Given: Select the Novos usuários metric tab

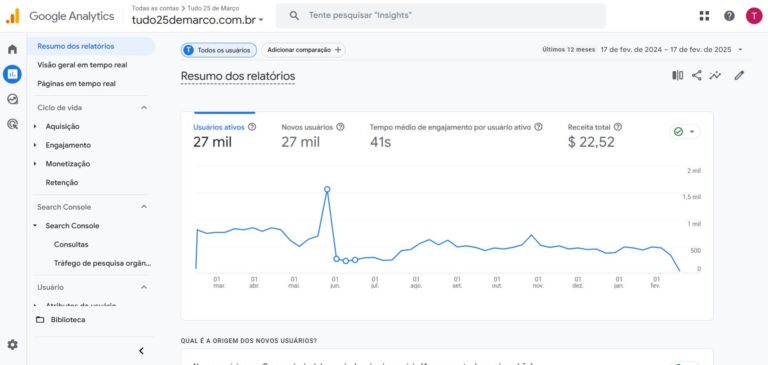Looking at the screenshot, I should click(x=313, y=135).
